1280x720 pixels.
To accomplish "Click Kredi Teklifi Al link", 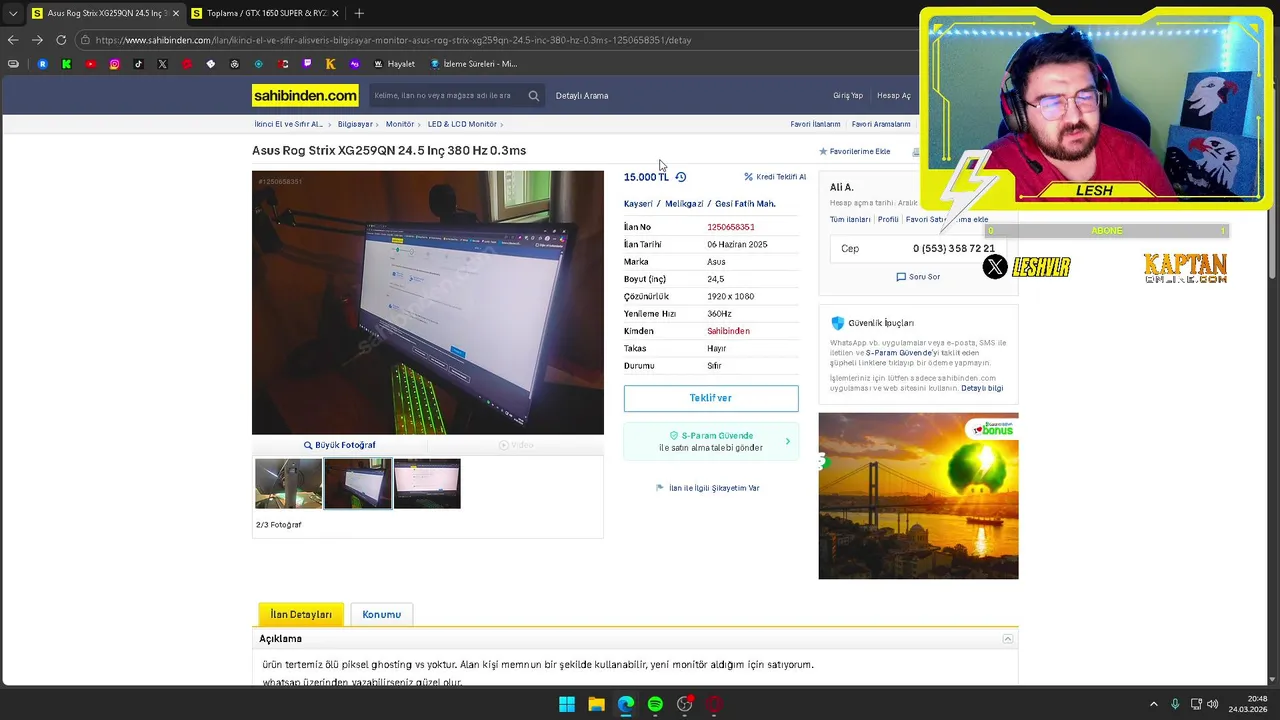I will pos(775,177).
